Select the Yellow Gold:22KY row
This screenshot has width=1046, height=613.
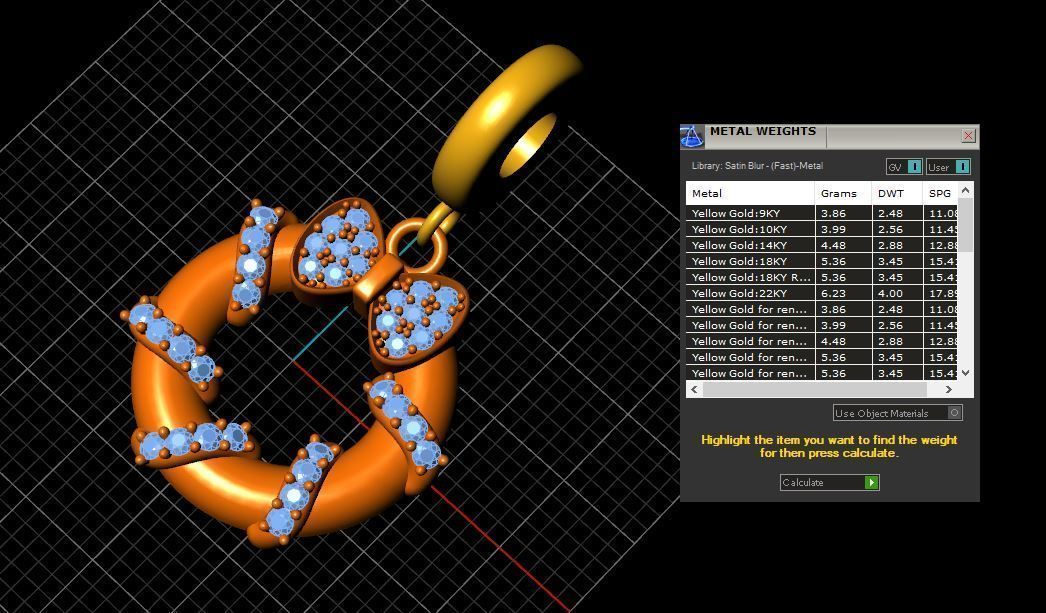click(822, 293)
